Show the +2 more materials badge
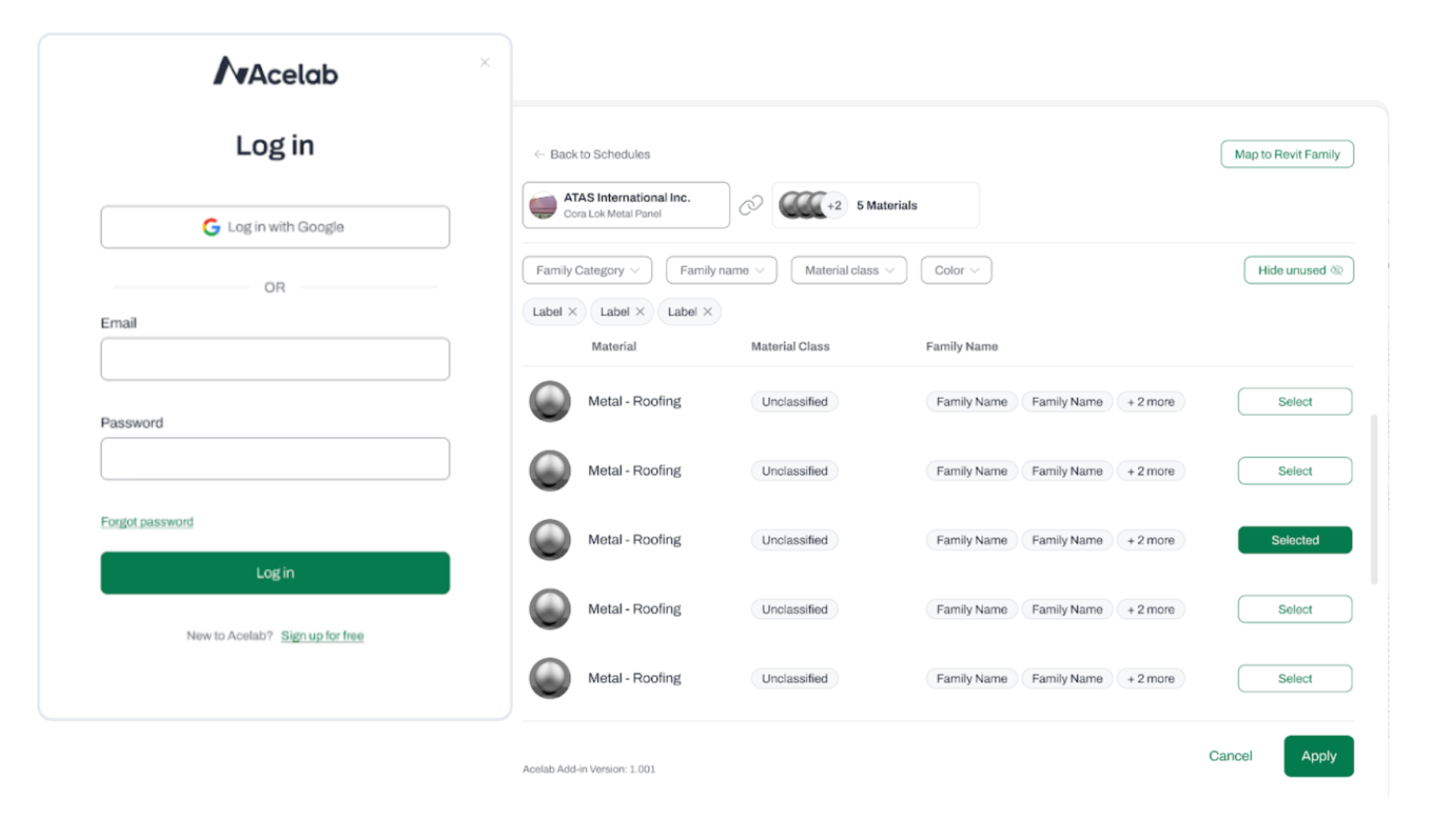 [834, 206]
